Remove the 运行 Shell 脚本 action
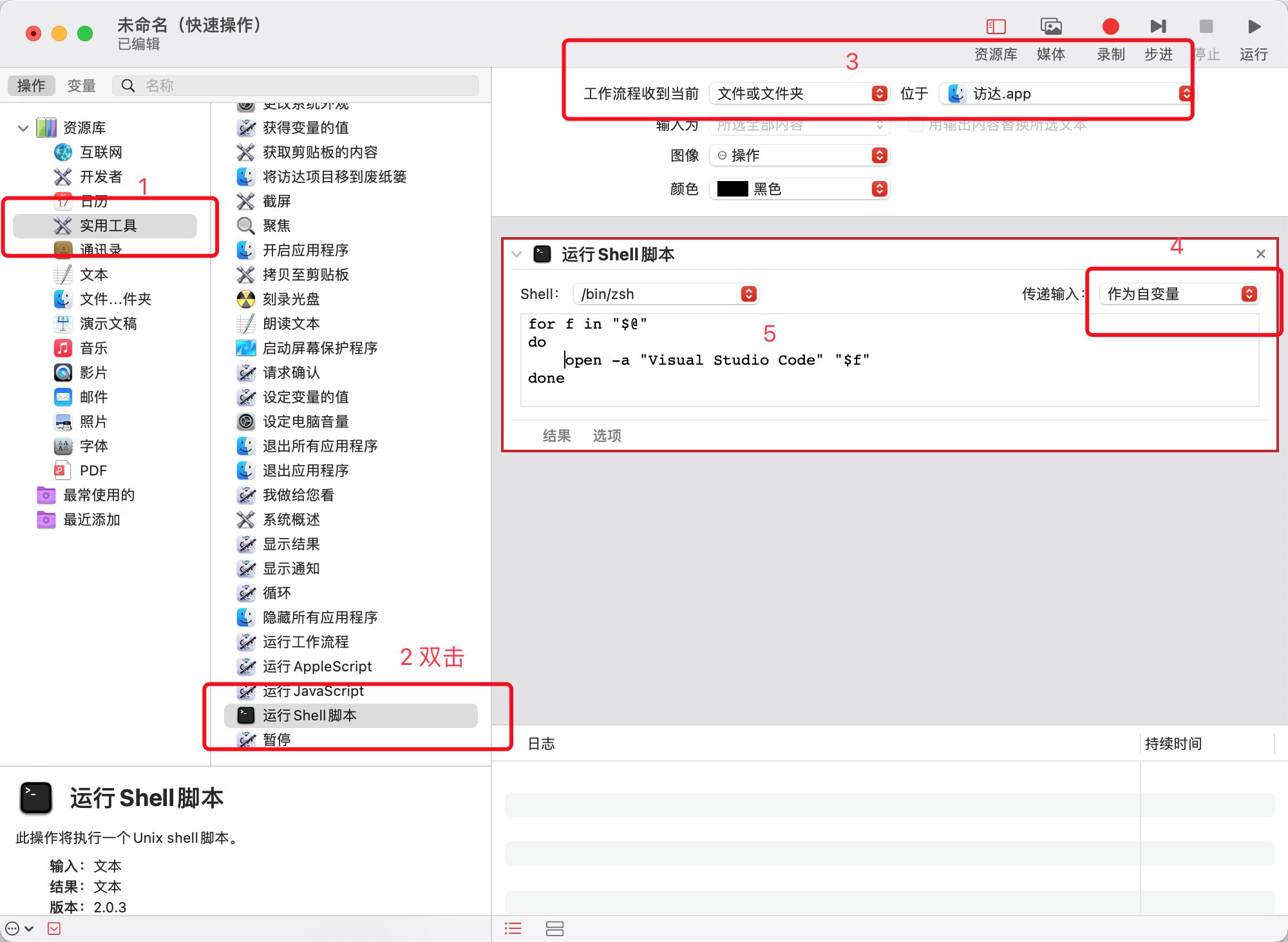Viewport: 1288px width, 942px height. (x=1260, y=254)
